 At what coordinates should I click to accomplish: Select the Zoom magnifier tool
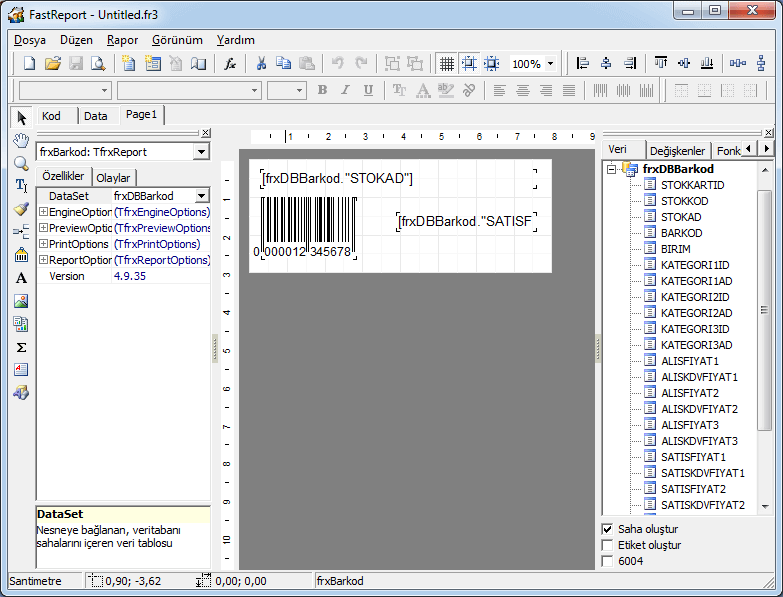pyautogui.click(x=21, y=163)
